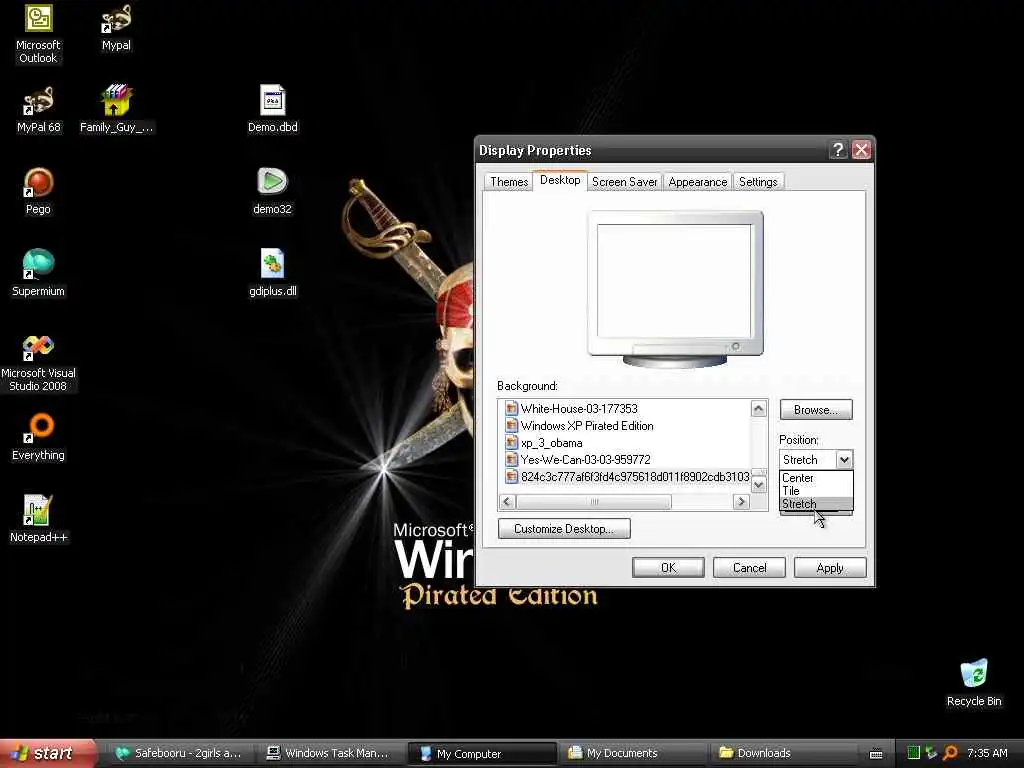Open the Screen Saver tab

coord(624,182)
